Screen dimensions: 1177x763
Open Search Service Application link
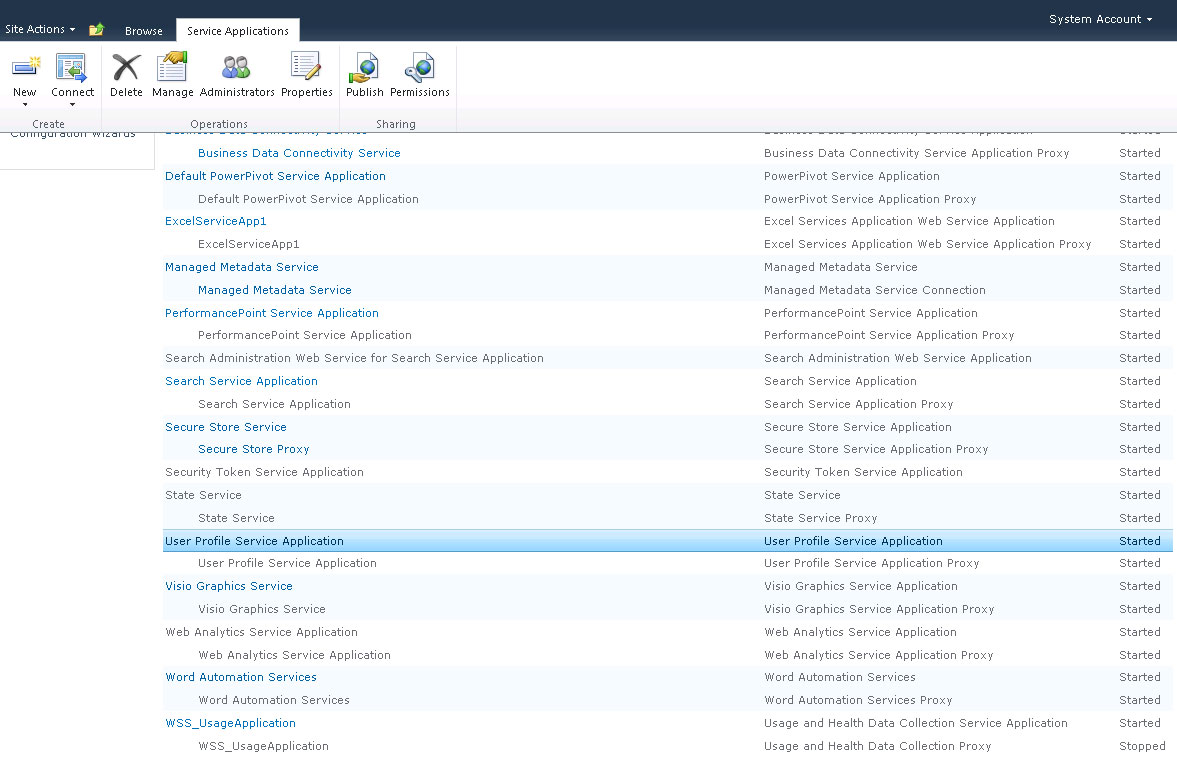(241, 381)
